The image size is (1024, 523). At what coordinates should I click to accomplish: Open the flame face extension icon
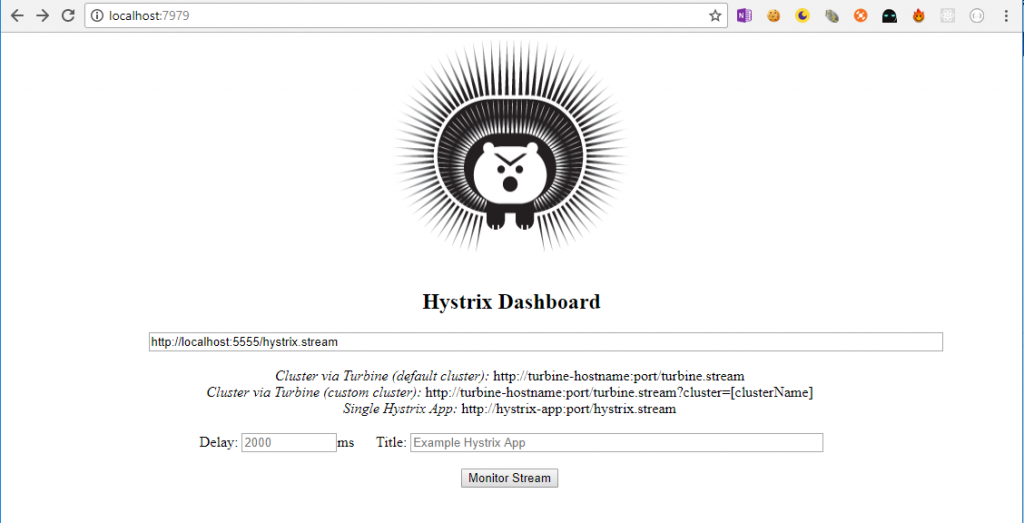click(x=919, y=16)
